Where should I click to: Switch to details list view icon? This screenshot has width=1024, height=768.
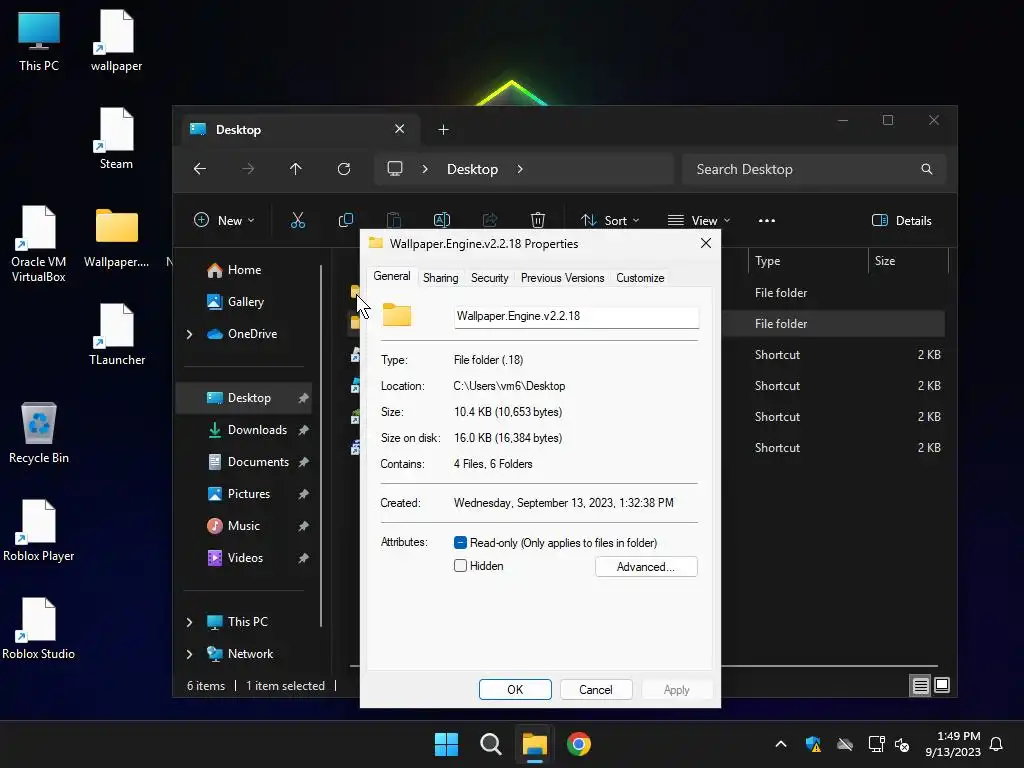[920, 686]
